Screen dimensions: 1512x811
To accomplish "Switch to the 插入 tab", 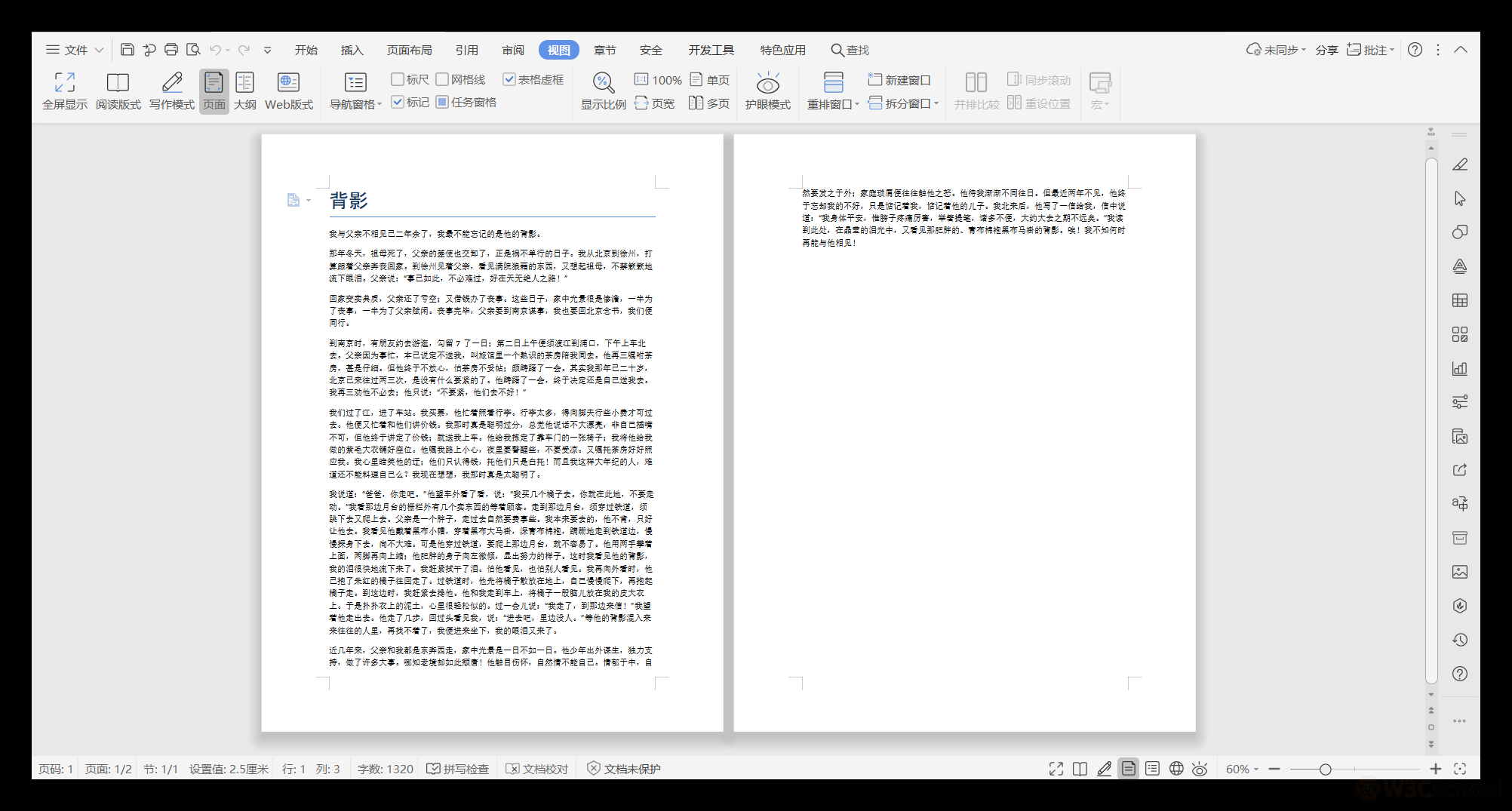I will pyautogui.click(x=352, y=50).
